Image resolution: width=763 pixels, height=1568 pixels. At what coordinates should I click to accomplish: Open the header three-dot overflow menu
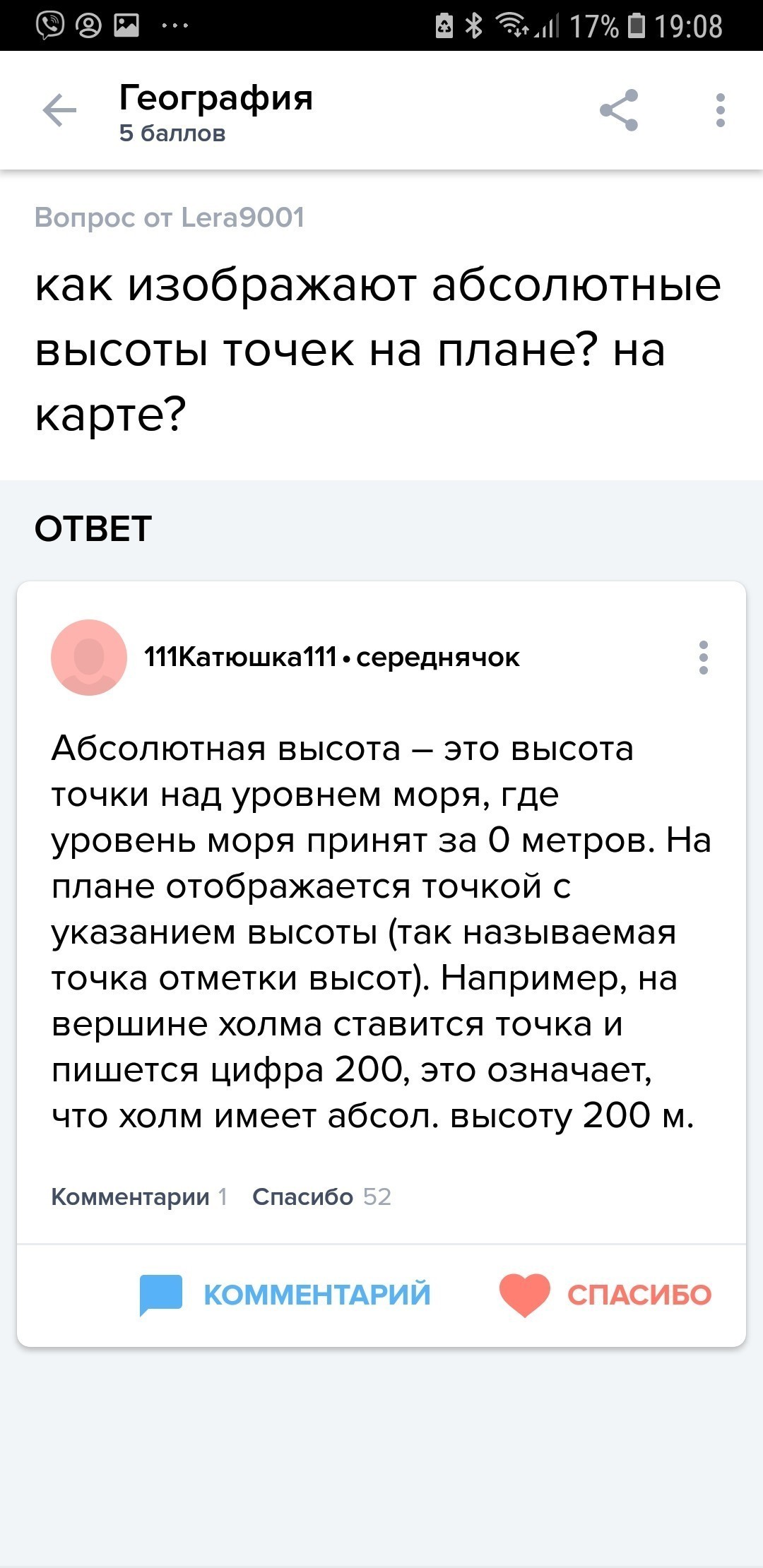(x=720, y=110)
